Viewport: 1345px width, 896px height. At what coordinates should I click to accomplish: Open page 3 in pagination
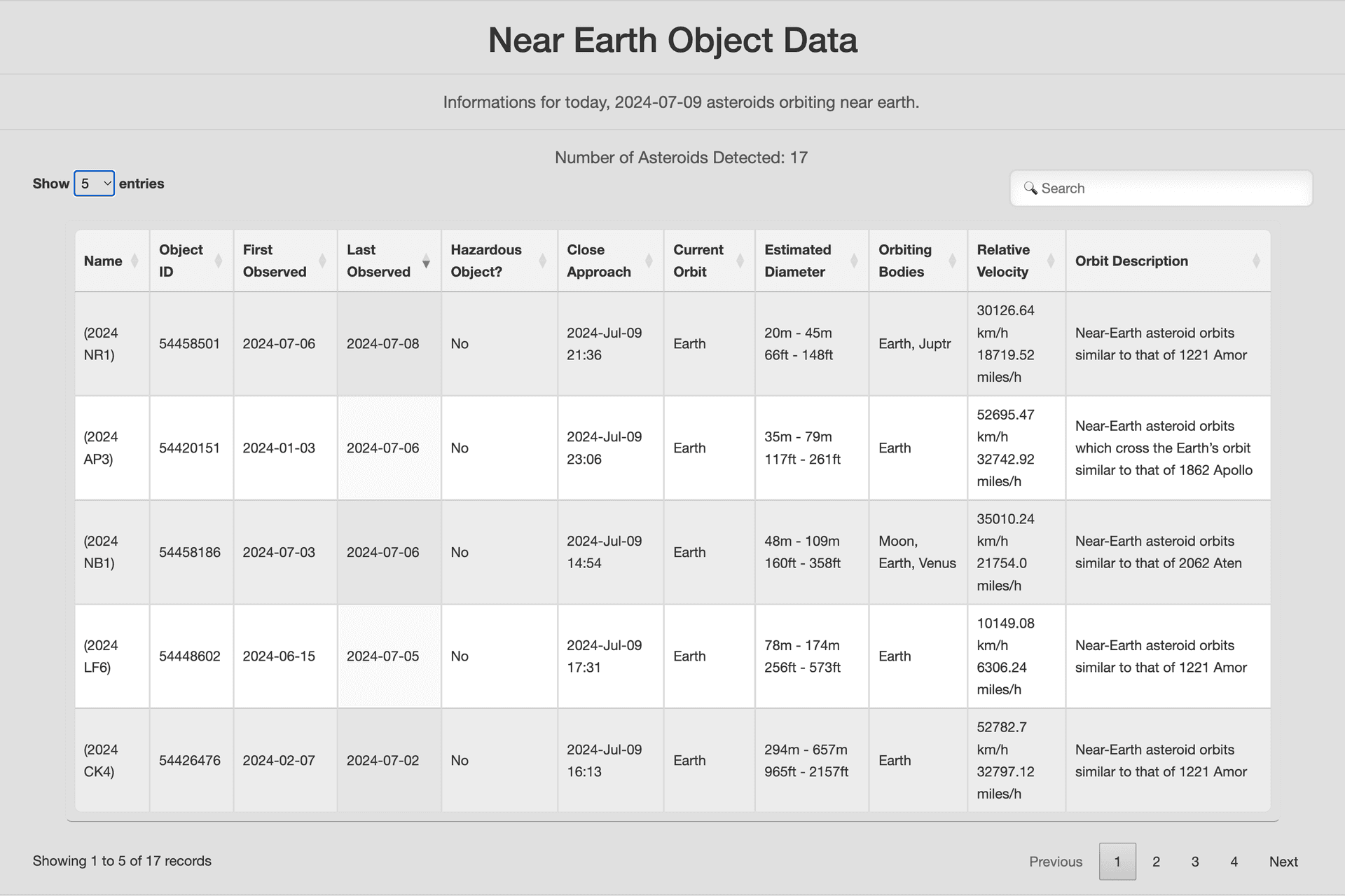click(x=1195, y=862)
